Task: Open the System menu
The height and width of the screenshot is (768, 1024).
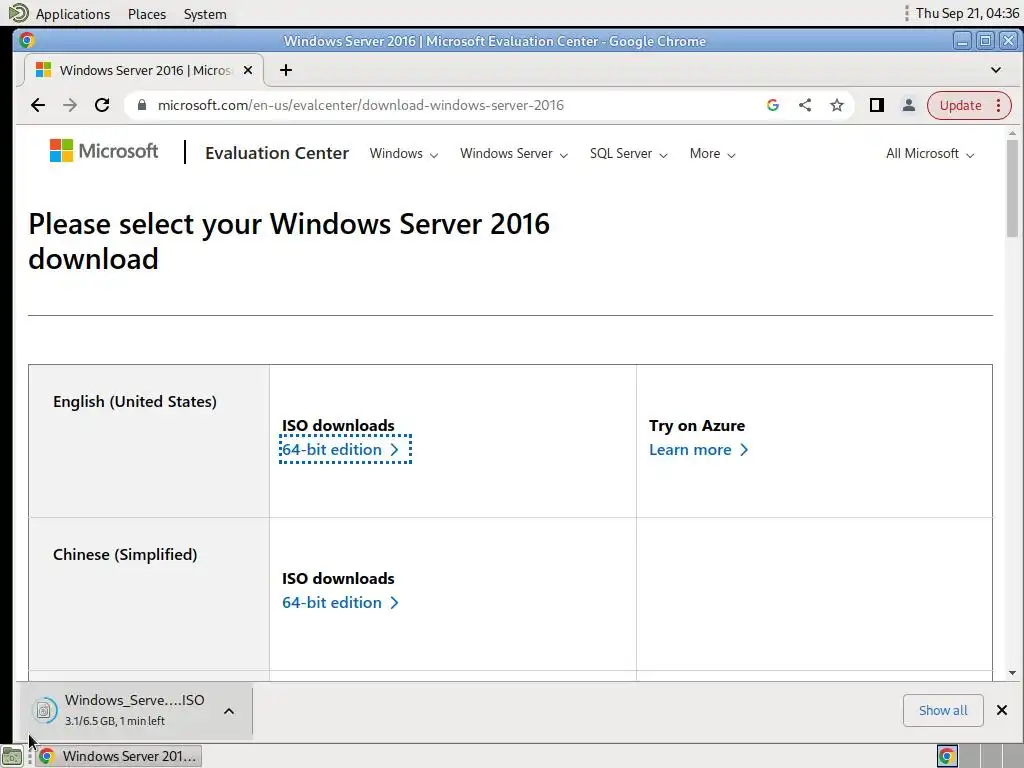Action: coord(205,14)
